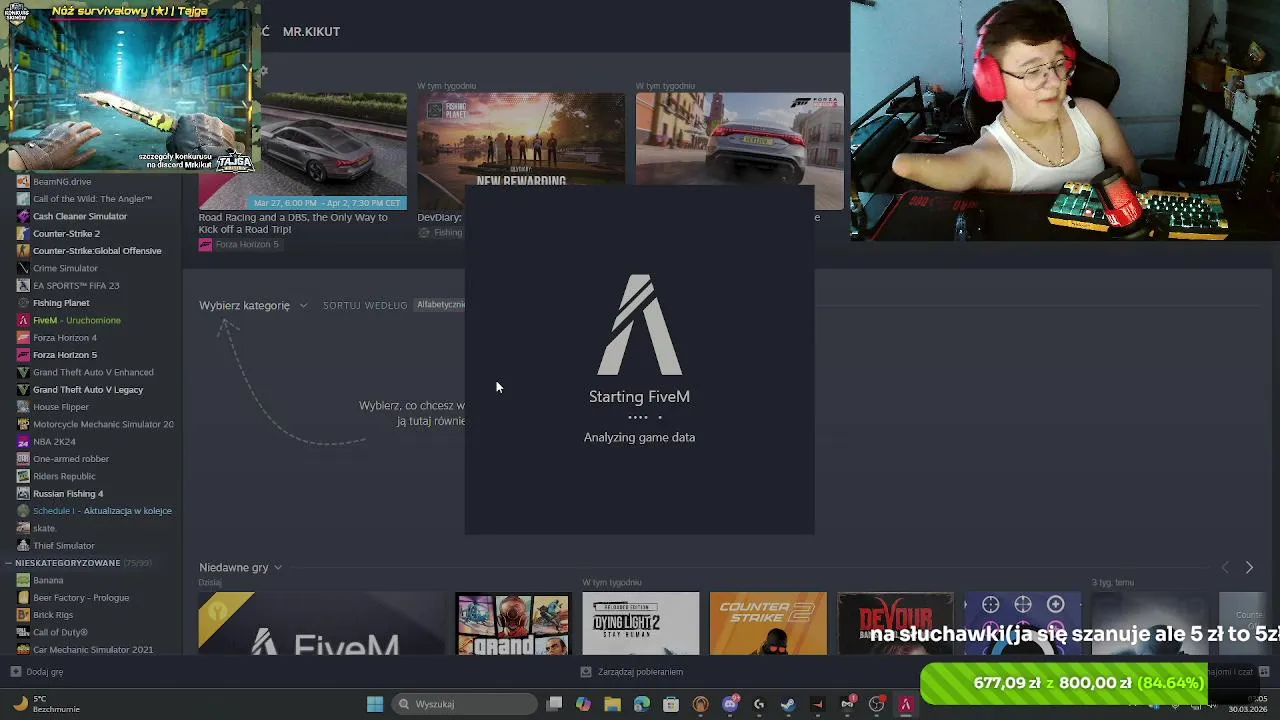1280x720 pixels.
Task: Click the Banana game icon in sidebar
Action: click(23, 580)
